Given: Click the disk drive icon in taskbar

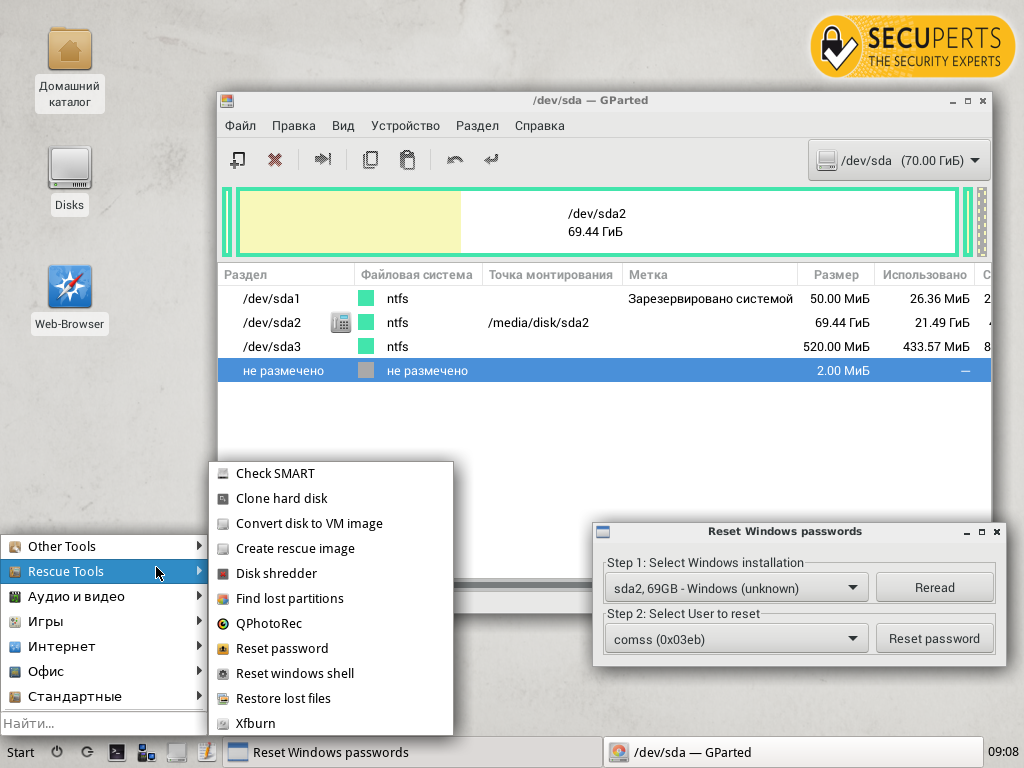Looking at the screenshot, I should (x=176, y=752).
